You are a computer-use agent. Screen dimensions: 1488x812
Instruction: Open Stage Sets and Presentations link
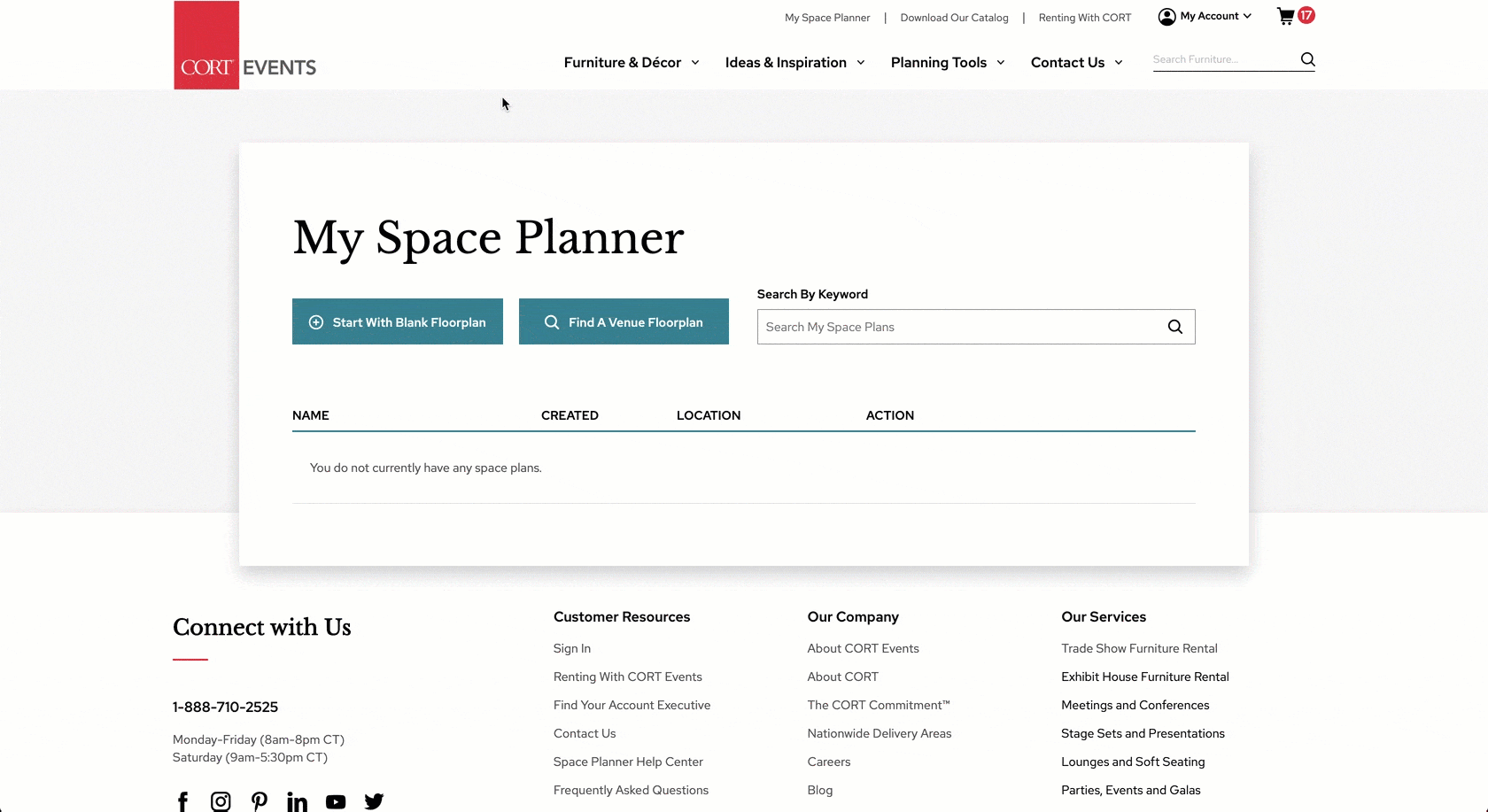pos(1143,733)
